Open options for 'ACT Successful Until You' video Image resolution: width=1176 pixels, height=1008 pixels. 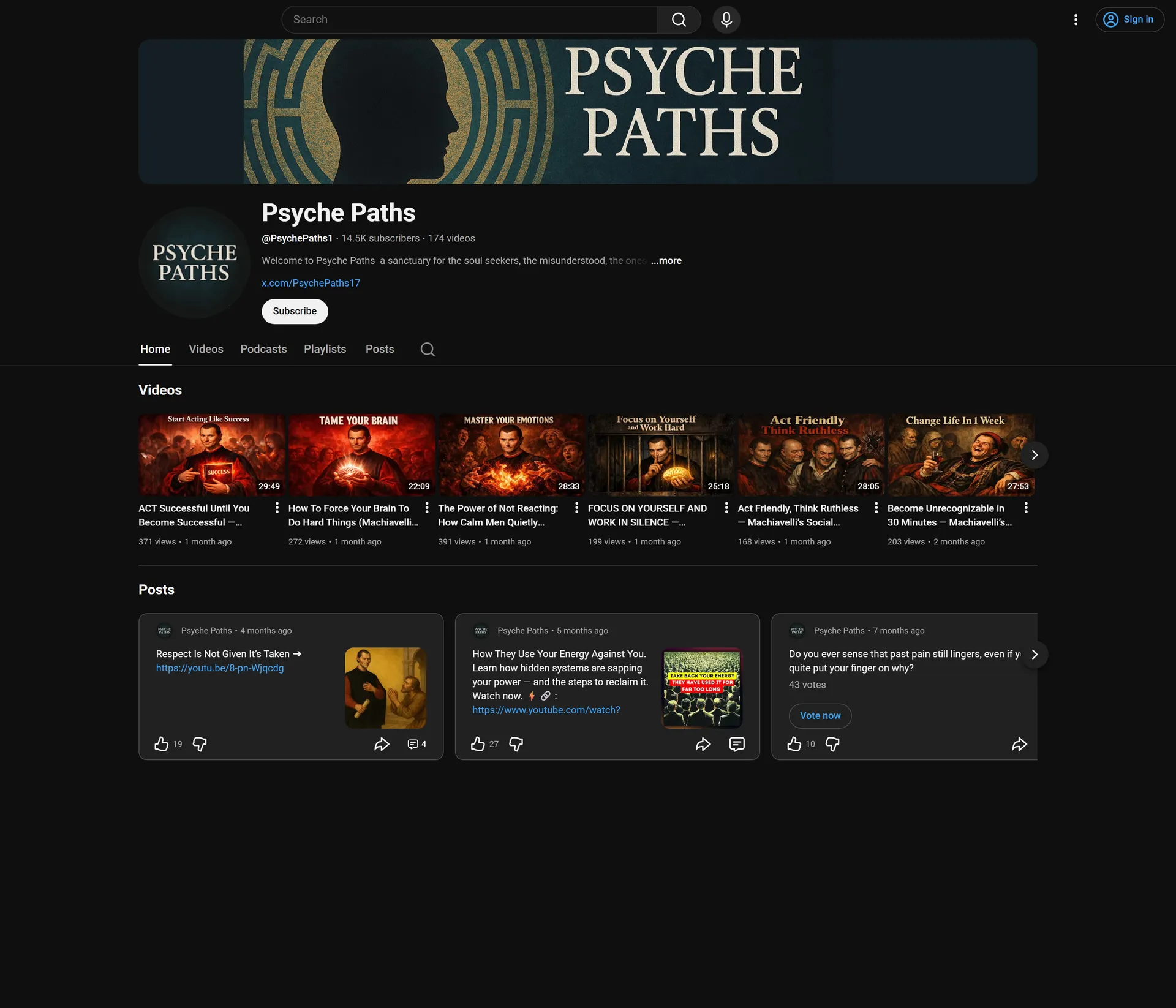click(277, 508)
